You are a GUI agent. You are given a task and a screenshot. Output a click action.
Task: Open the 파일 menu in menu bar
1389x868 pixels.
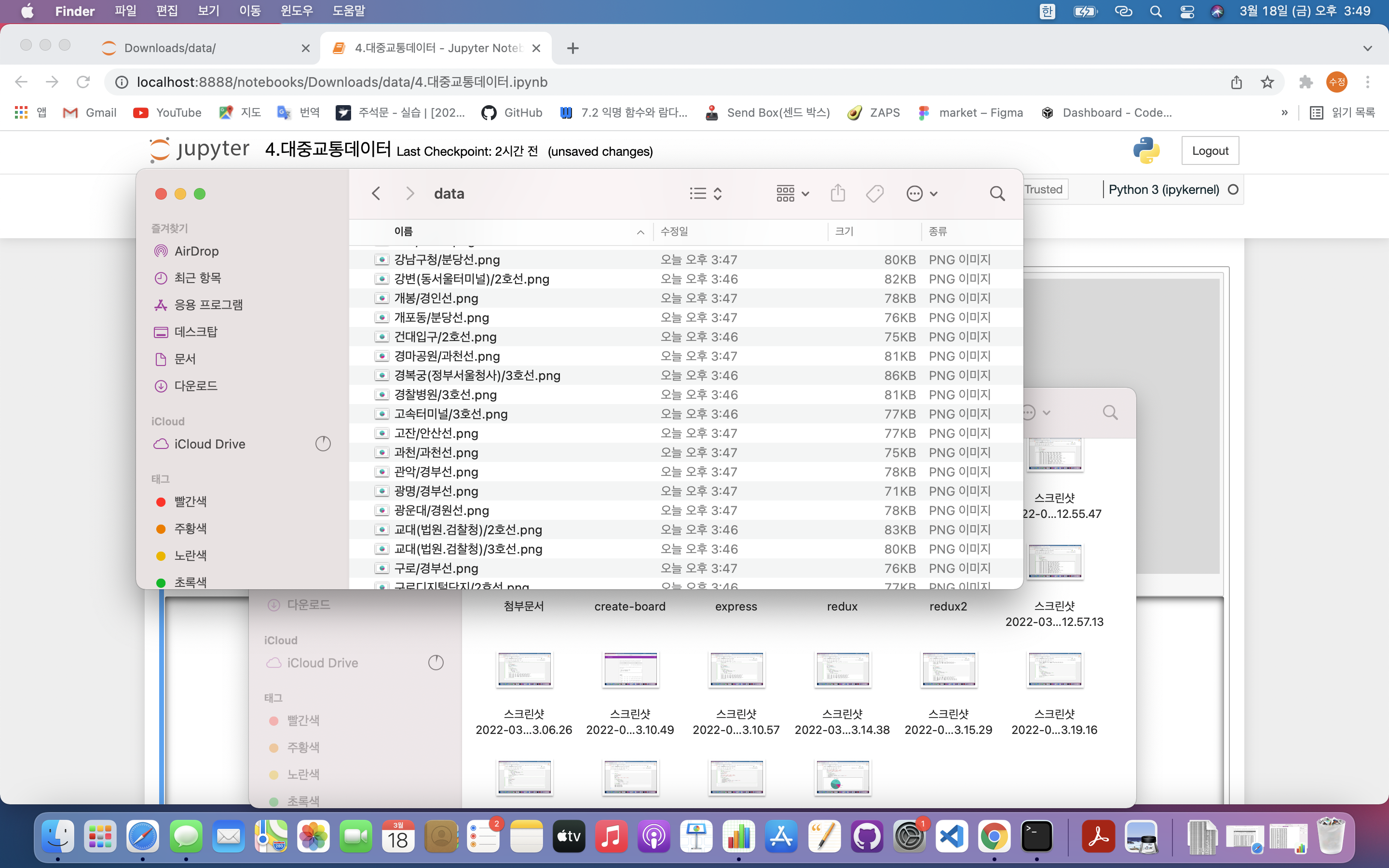125,12
